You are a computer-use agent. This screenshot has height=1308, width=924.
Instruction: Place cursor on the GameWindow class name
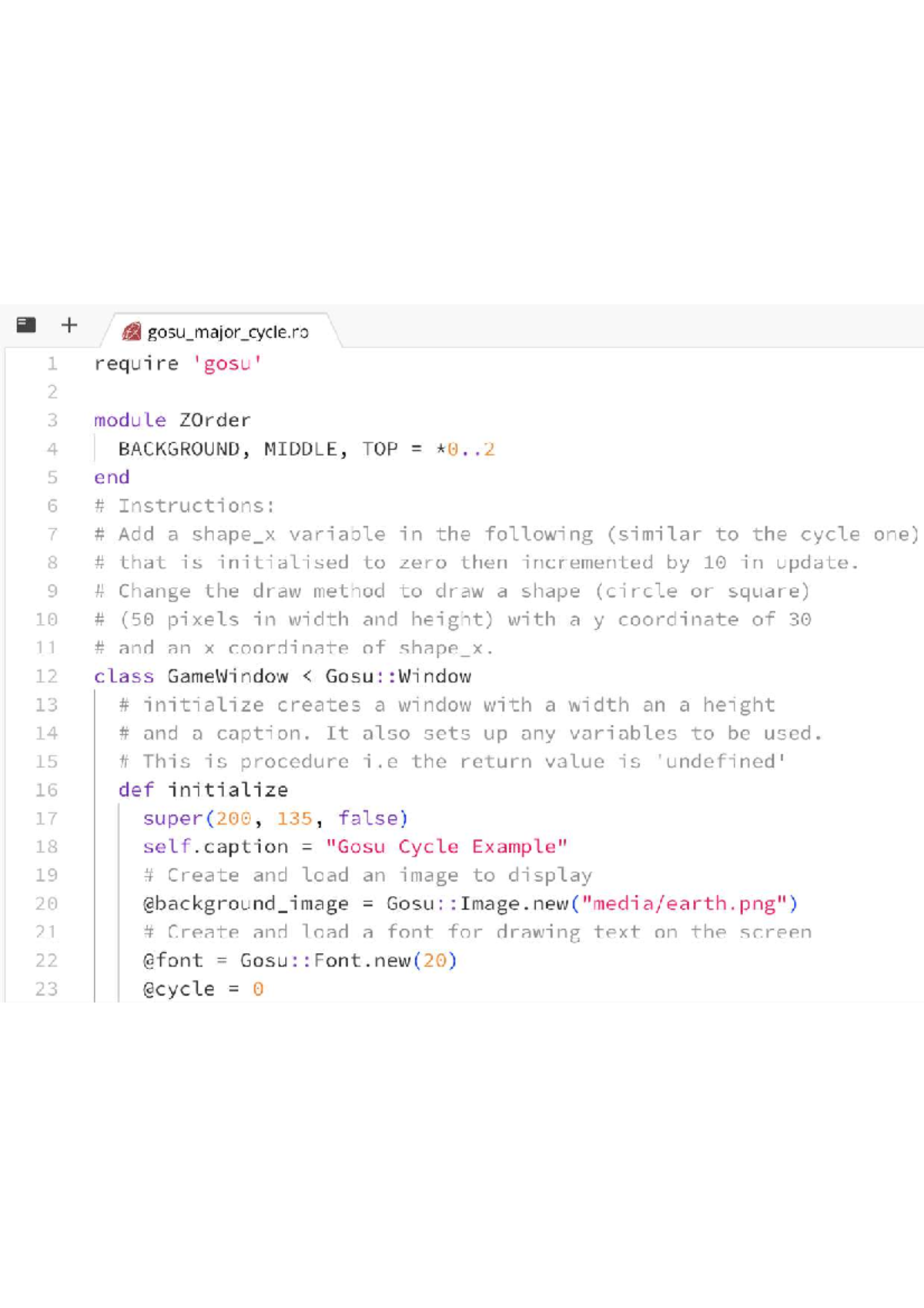coord(227,676)
